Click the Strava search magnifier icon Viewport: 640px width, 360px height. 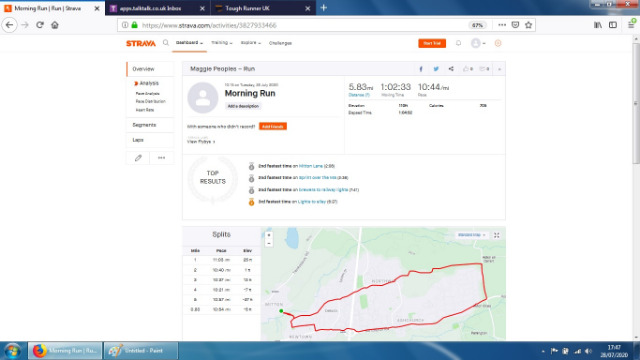166,43
